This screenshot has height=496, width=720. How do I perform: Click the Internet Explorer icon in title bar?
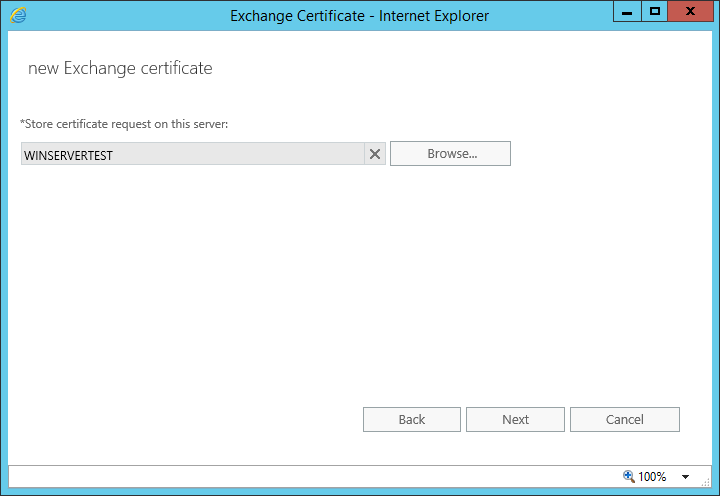18,15
